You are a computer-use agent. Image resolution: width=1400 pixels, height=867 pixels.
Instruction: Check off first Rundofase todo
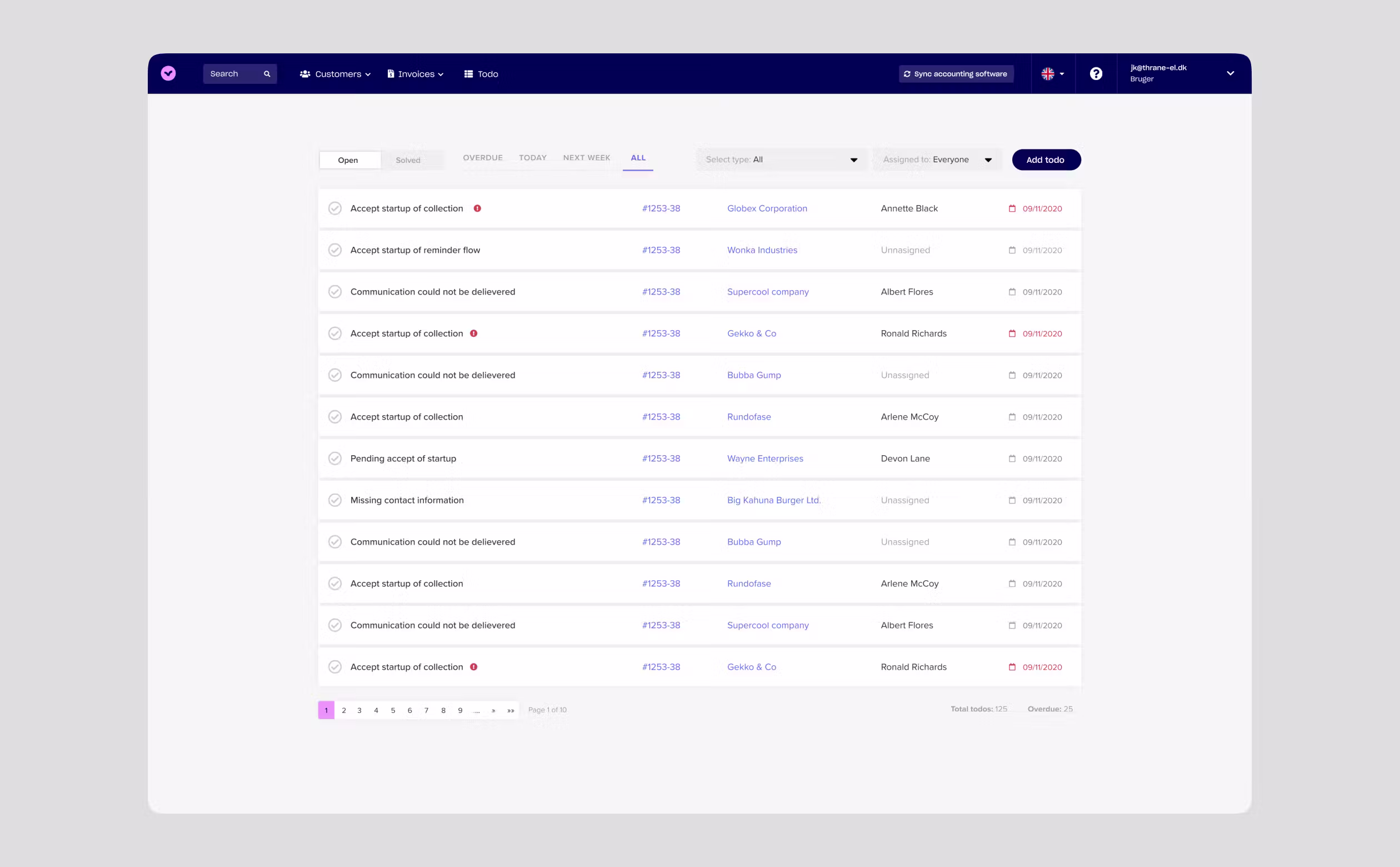(x=334, y=417)
